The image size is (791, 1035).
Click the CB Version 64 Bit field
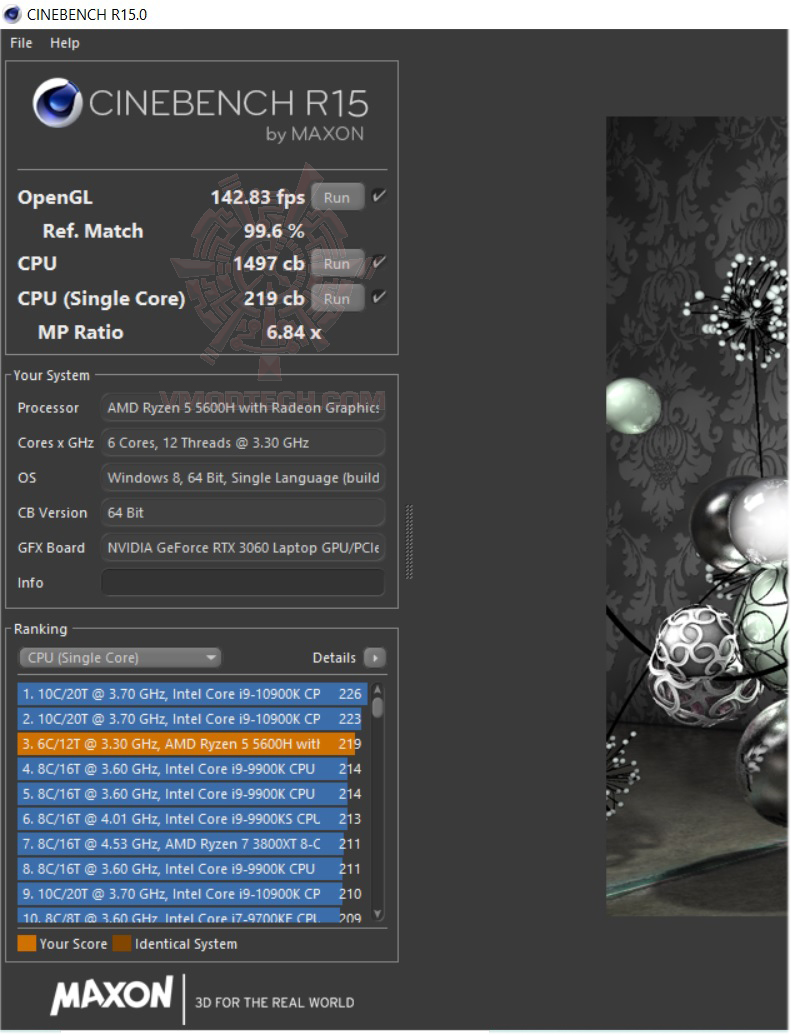[x=242, y=513]
